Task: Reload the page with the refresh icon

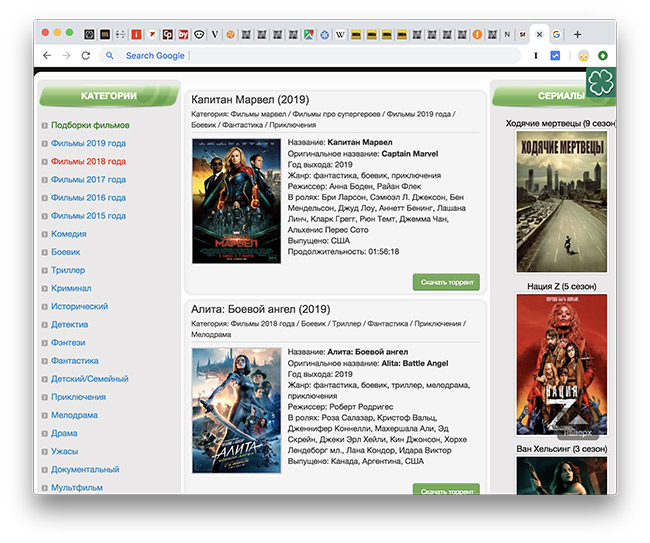Action: (x=85, y=56)
